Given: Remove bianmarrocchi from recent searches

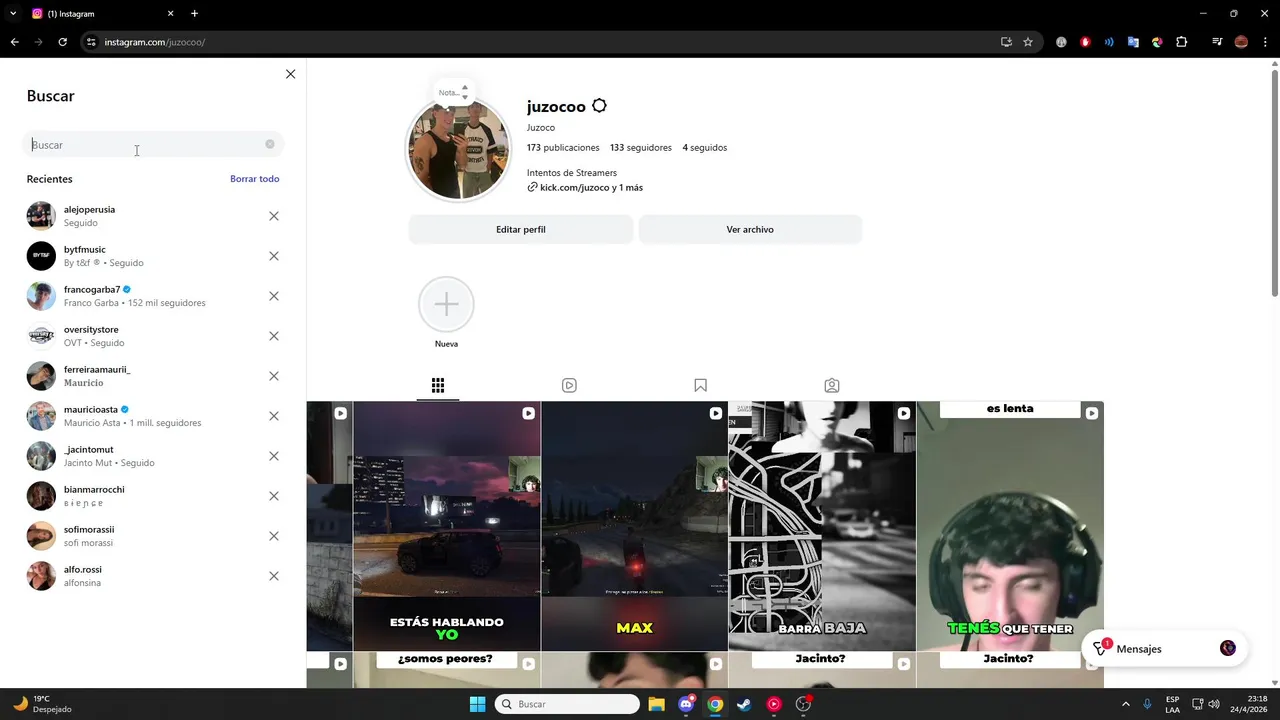Looking at the screenshot, I should point(274,496).
